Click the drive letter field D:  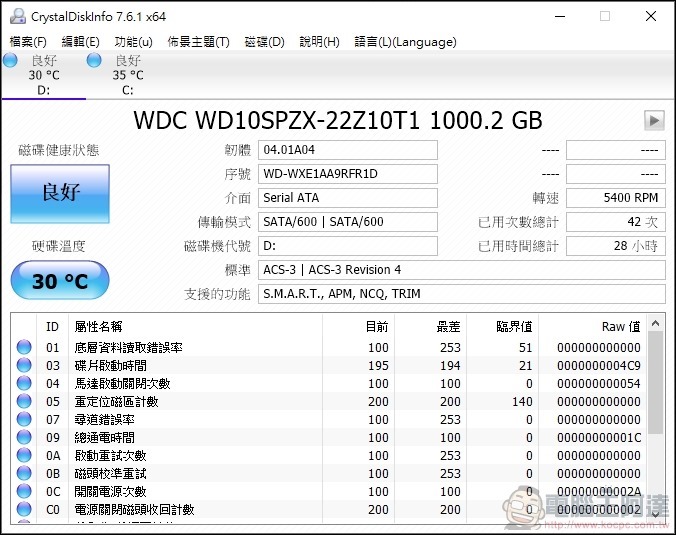point(348,246)
